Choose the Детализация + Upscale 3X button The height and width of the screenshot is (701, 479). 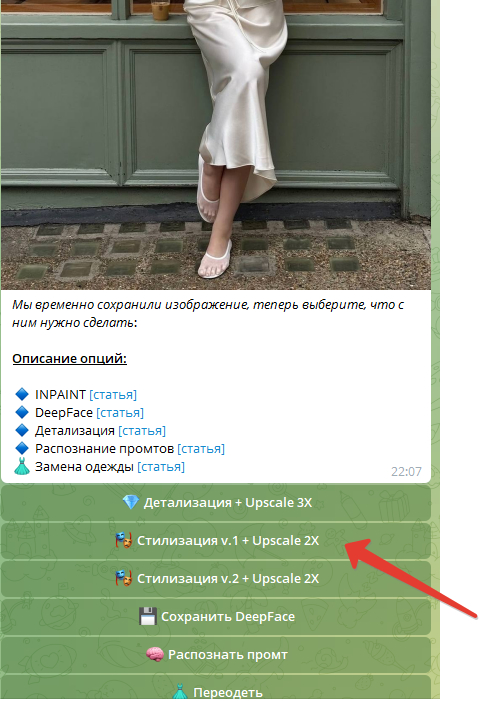coord(216,503)
